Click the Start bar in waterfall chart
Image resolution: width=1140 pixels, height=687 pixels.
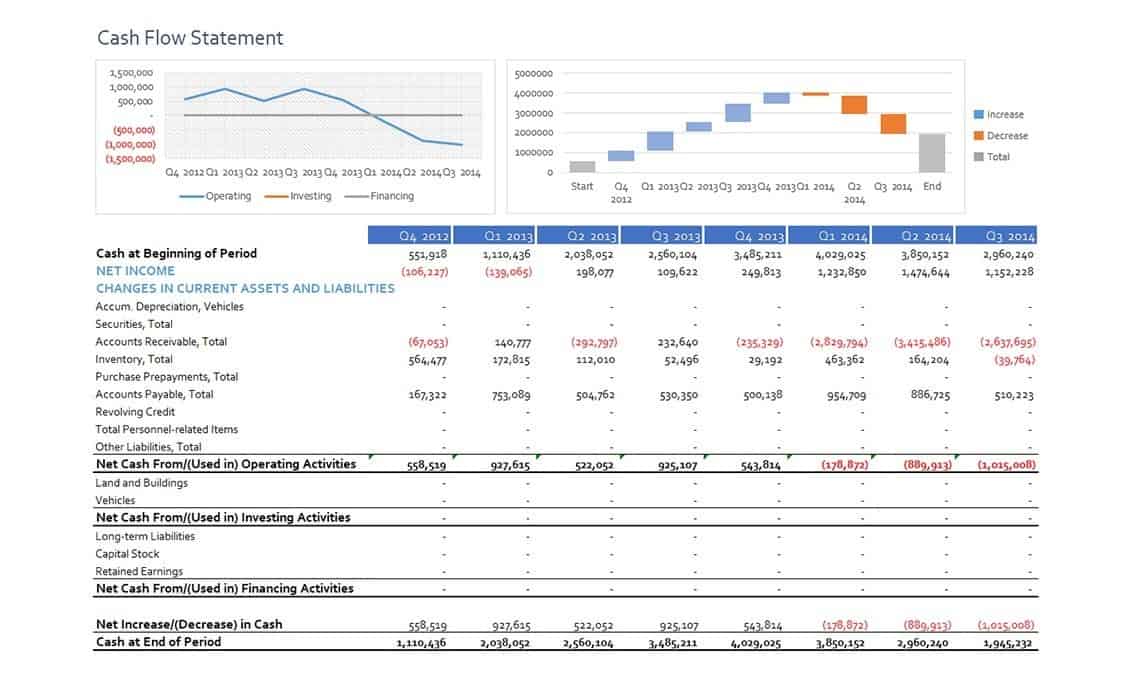(582, 166)
